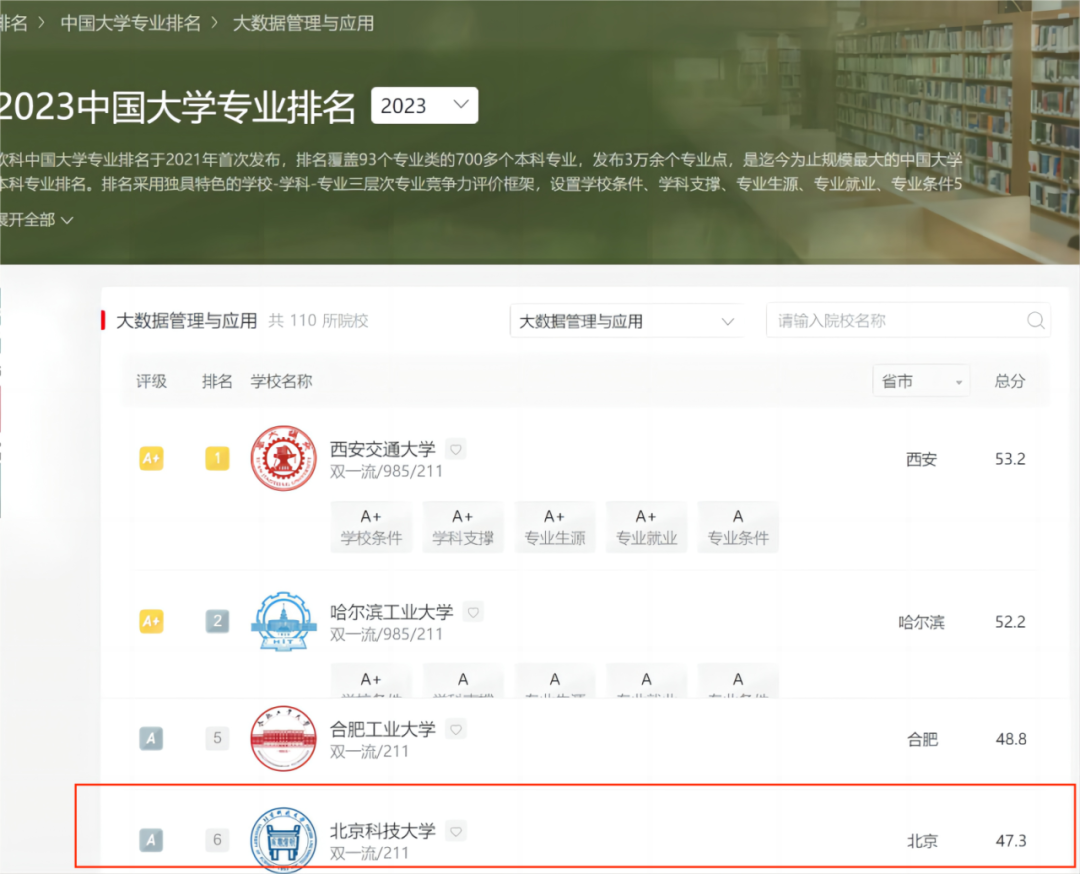Image resolution: width=1080 pixels, height=874 pixels.
Task: Click the 双一流/985/211 tag under 西安交通大学
Action: pos(386,471)
